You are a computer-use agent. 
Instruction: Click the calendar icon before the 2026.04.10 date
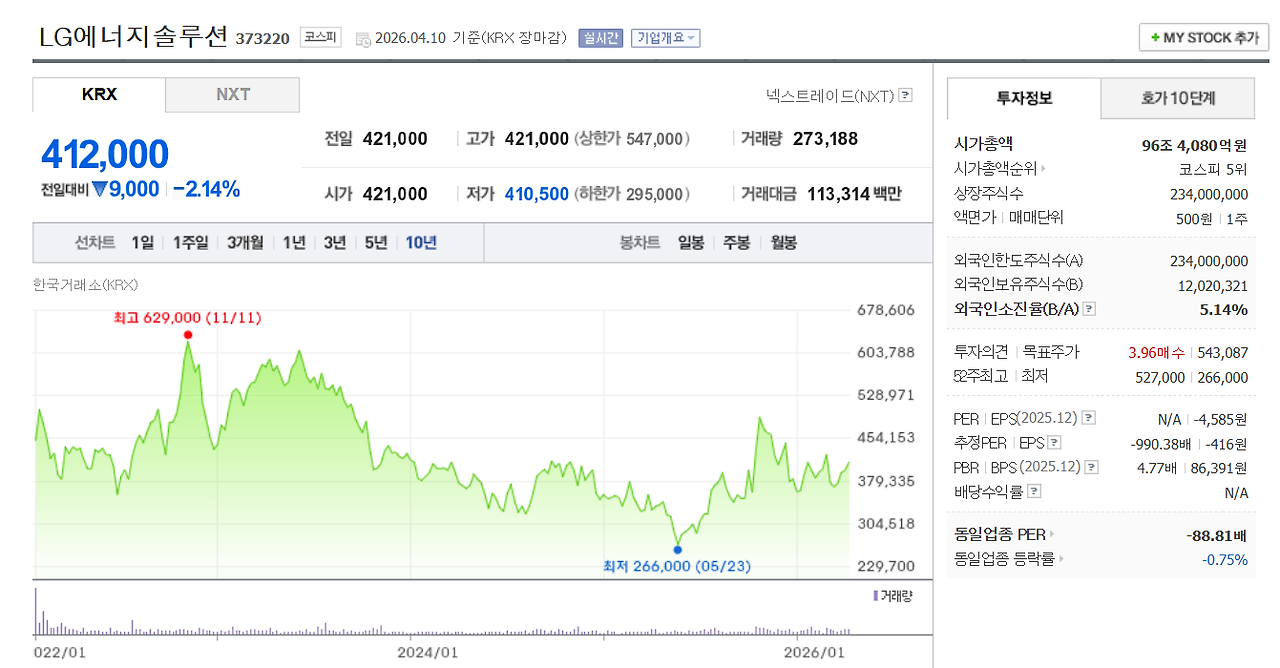pyautogui.click(x=363, y=39)
